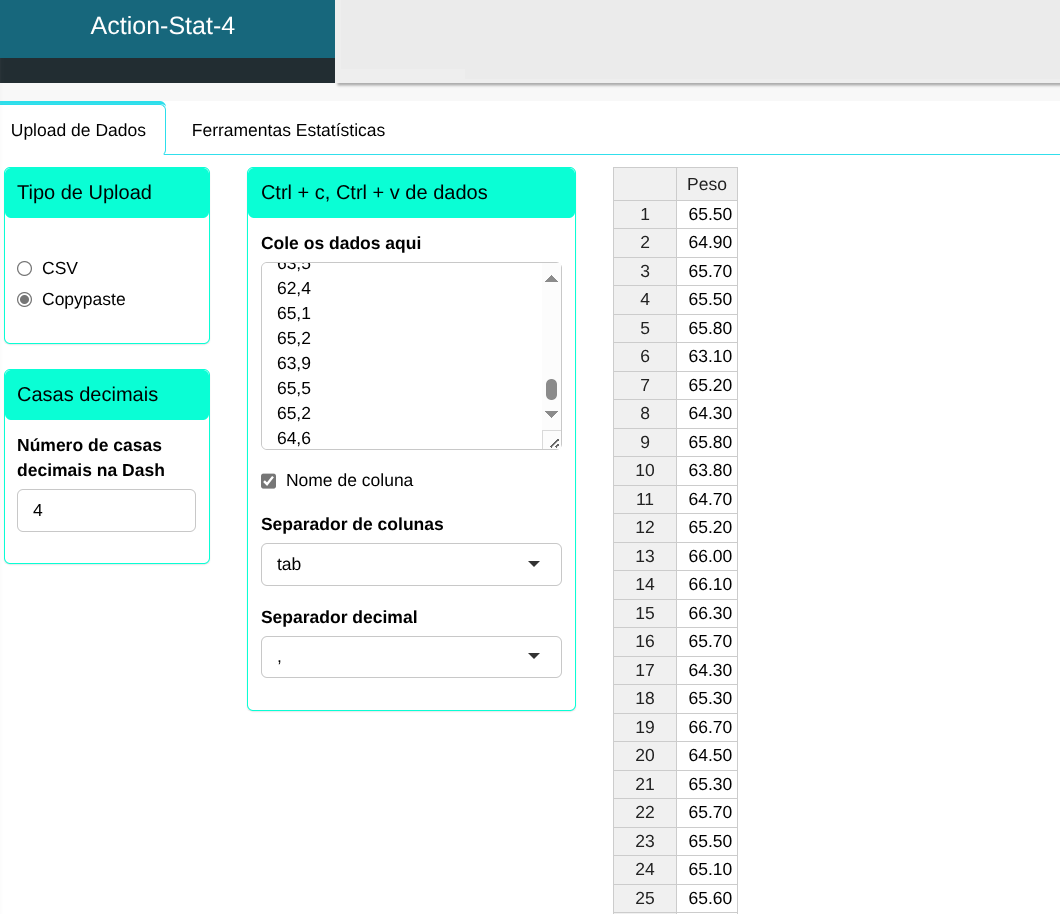Screen dimensions: 1060x914
Task: Select the Peso column header
Action: (x=706, y=185)
